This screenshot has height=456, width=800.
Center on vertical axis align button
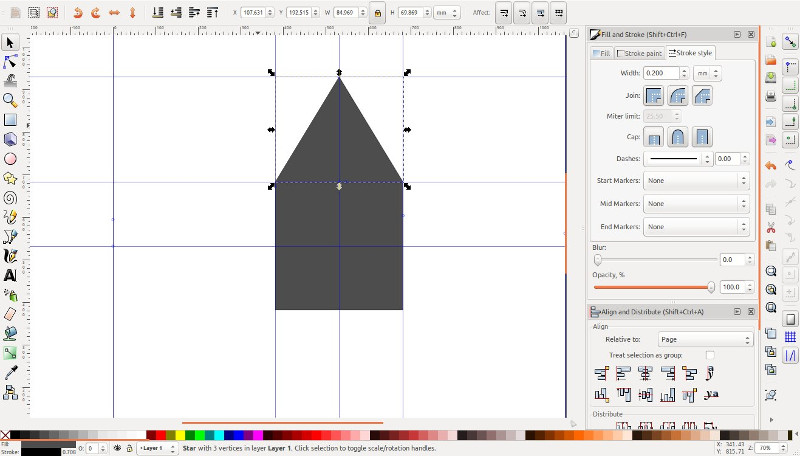[x=645, y=373]
